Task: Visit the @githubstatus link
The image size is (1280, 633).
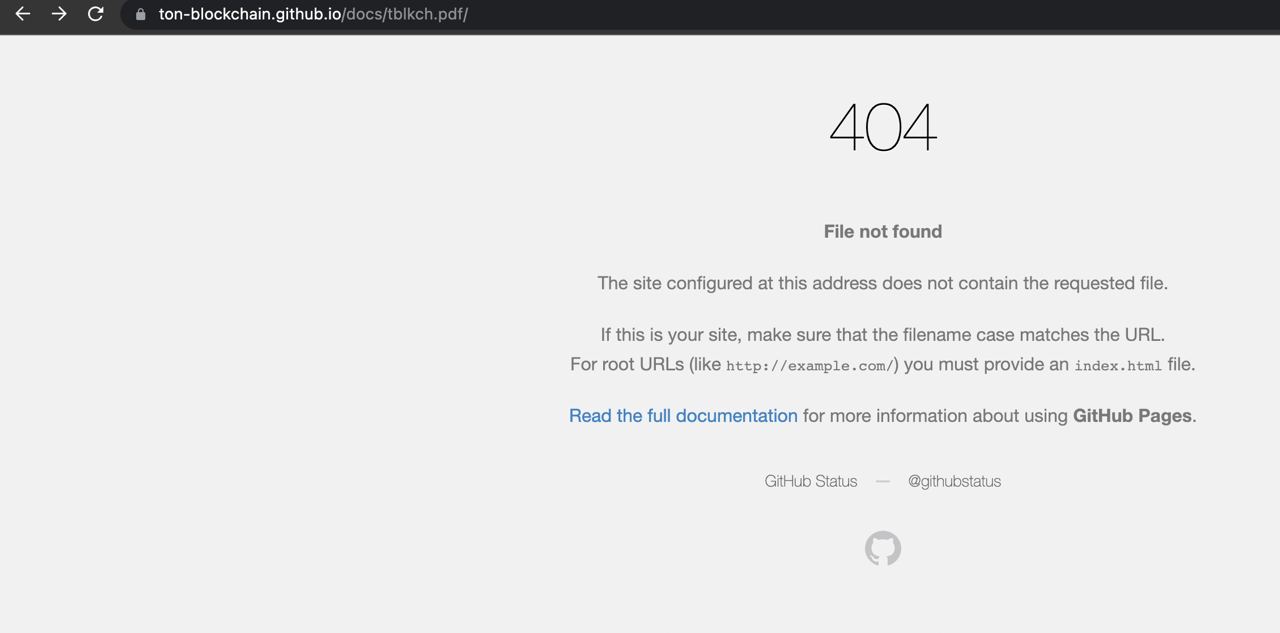Action: pos(954,481)
